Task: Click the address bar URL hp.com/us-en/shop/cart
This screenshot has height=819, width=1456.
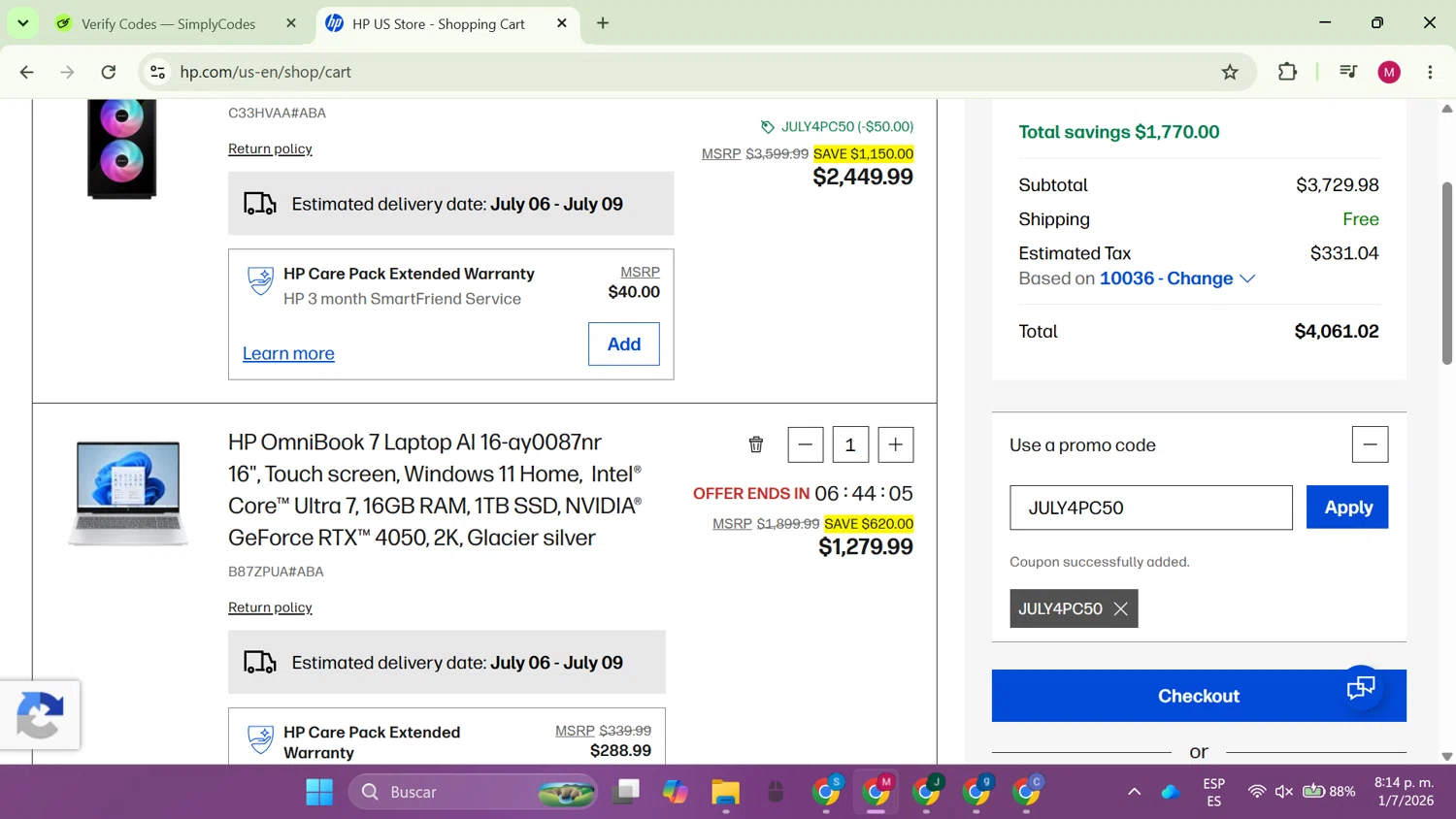Action: click(x=265, y=72)
